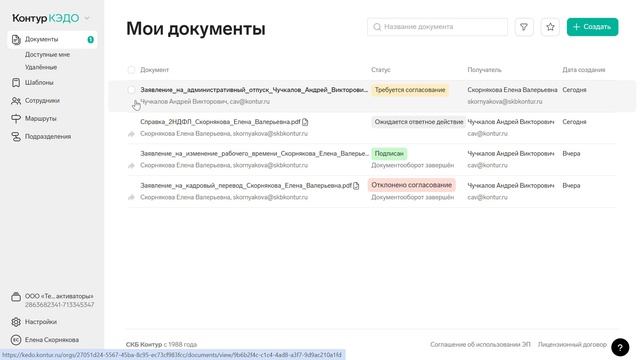Click the Статус column header

click(381, 70)
